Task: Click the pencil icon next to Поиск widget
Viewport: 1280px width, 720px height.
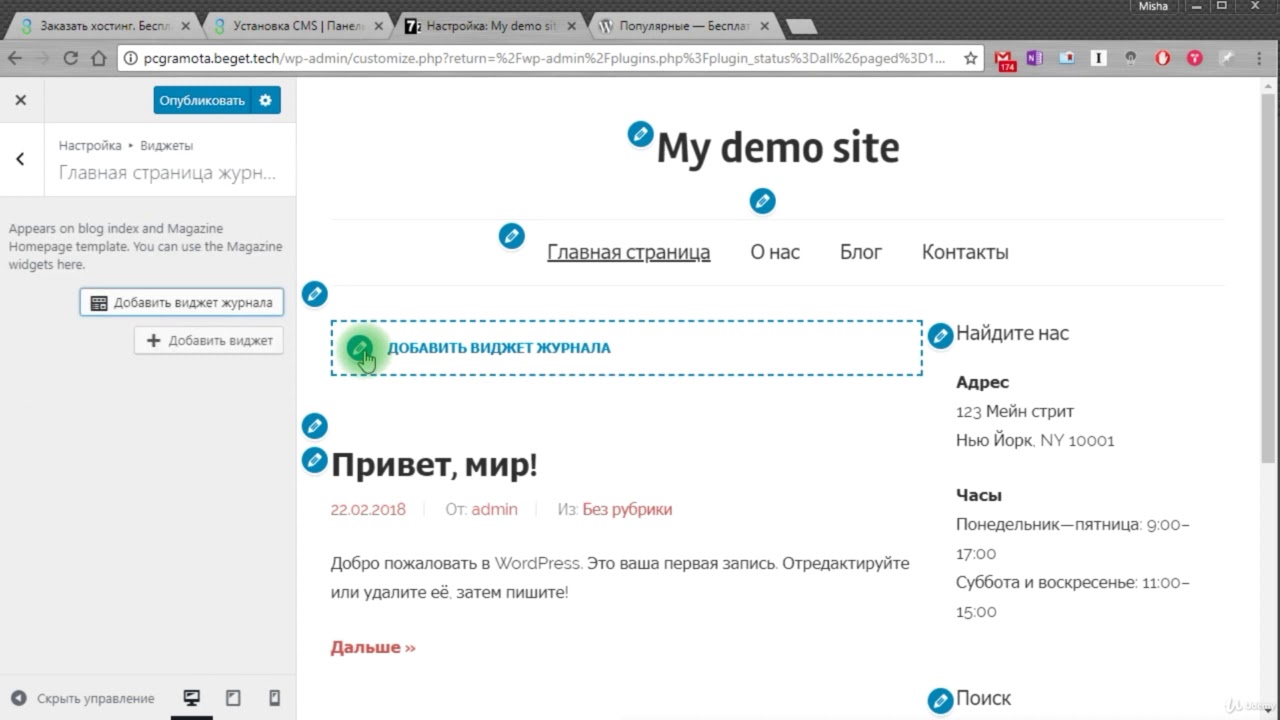Action: pyautogui.click(x=940, y=700)
